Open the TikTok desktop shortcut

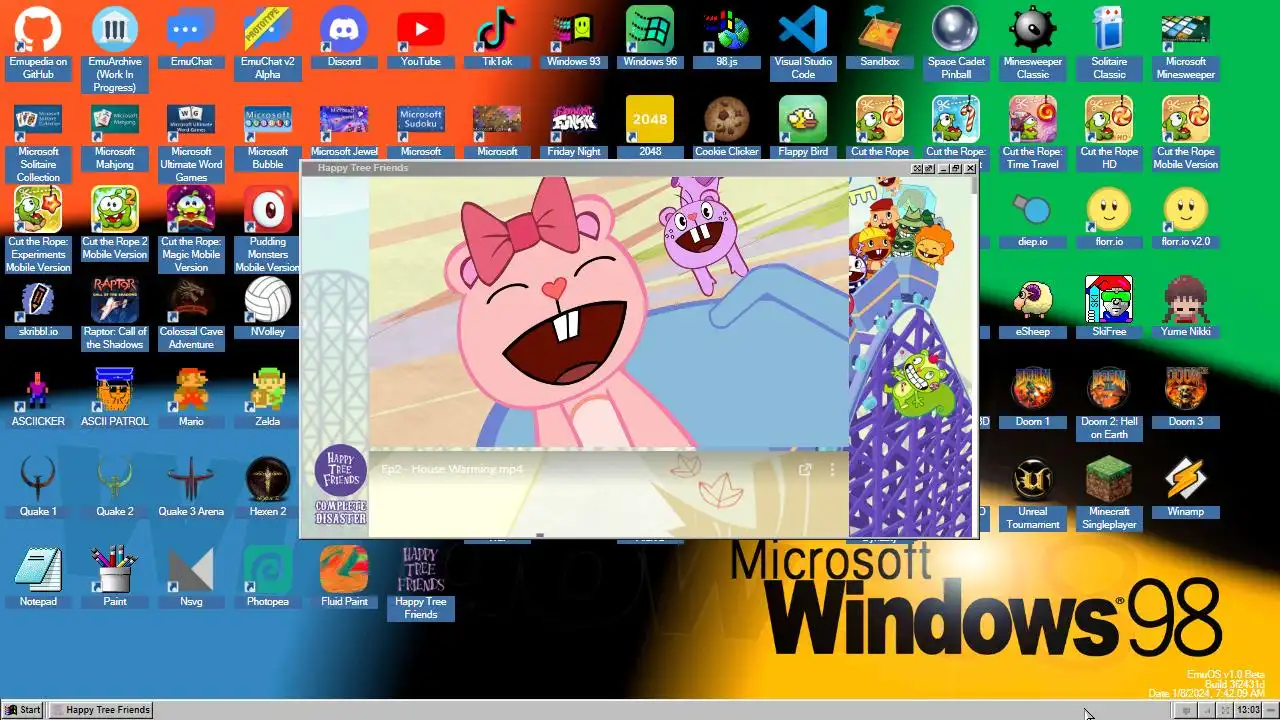tap(497, 37)
